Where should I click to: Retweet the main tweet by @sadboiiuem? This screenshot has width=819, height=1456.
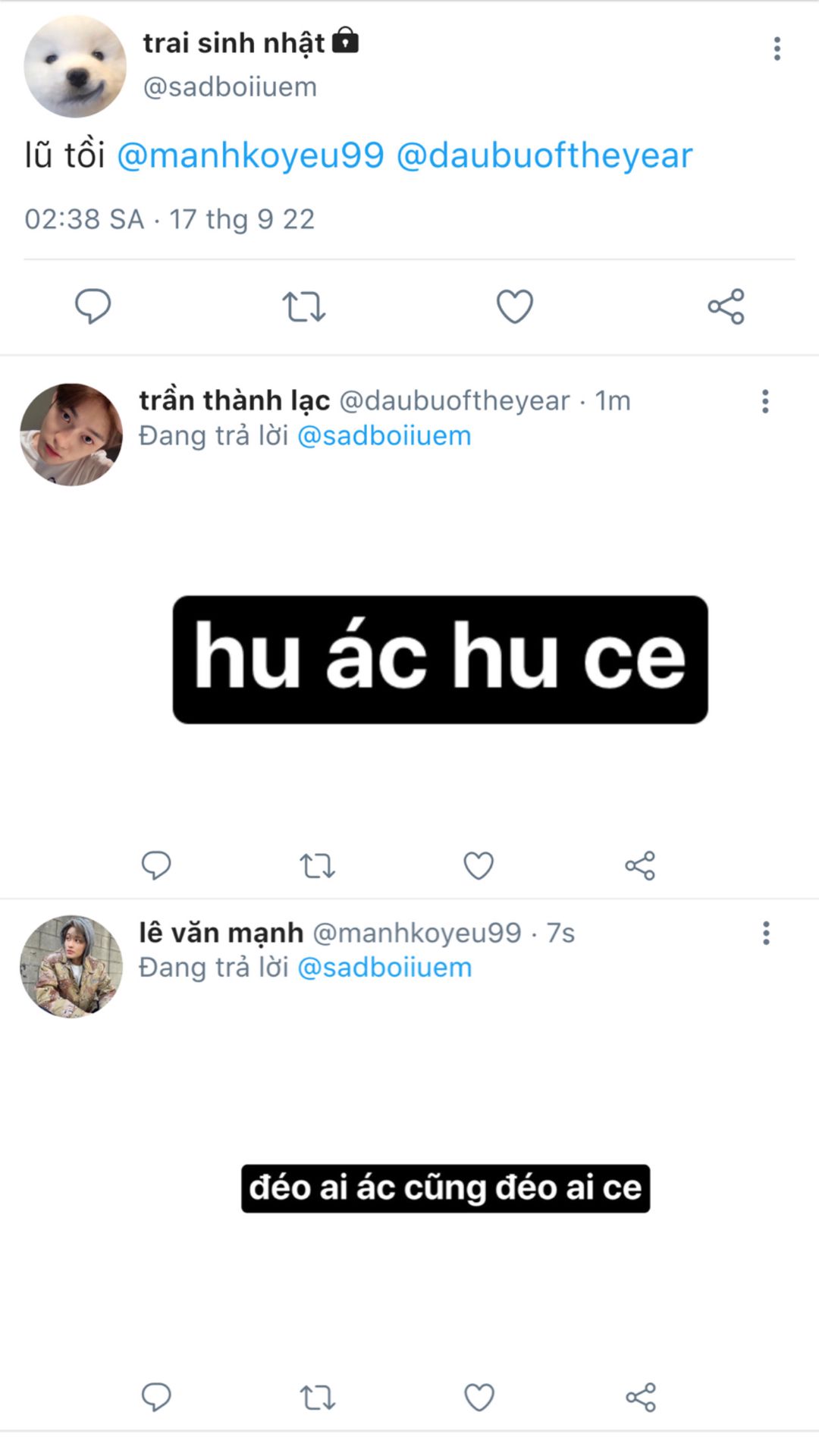pos(303,307)
